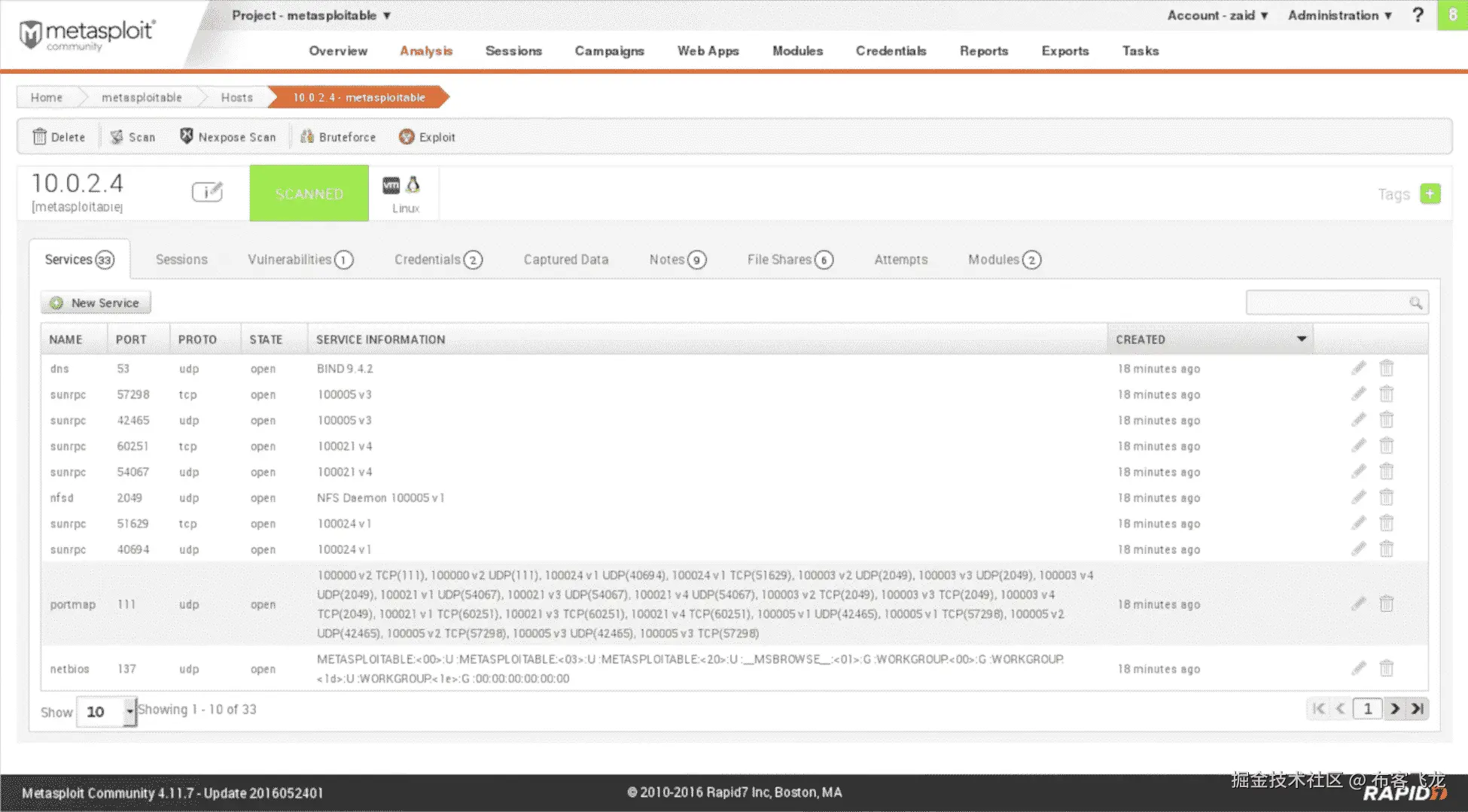Edit the sunrpc port 40694 service
Screen dimensions: 1468x812
[x=1358, y=549]
